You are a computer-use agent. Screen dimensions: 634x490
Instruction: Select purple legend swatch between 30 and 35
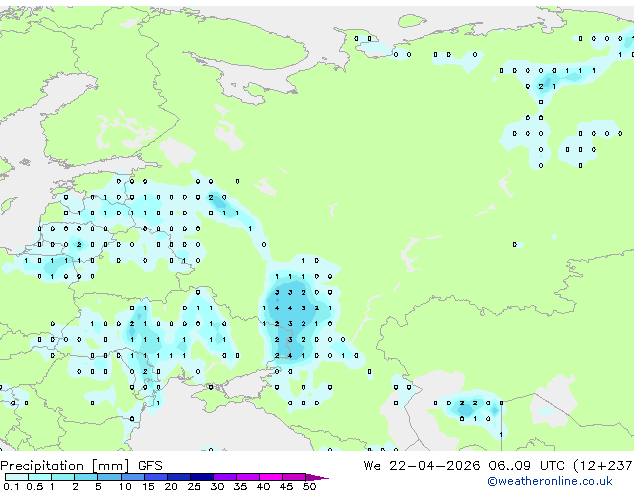click(x=225, y=477)
